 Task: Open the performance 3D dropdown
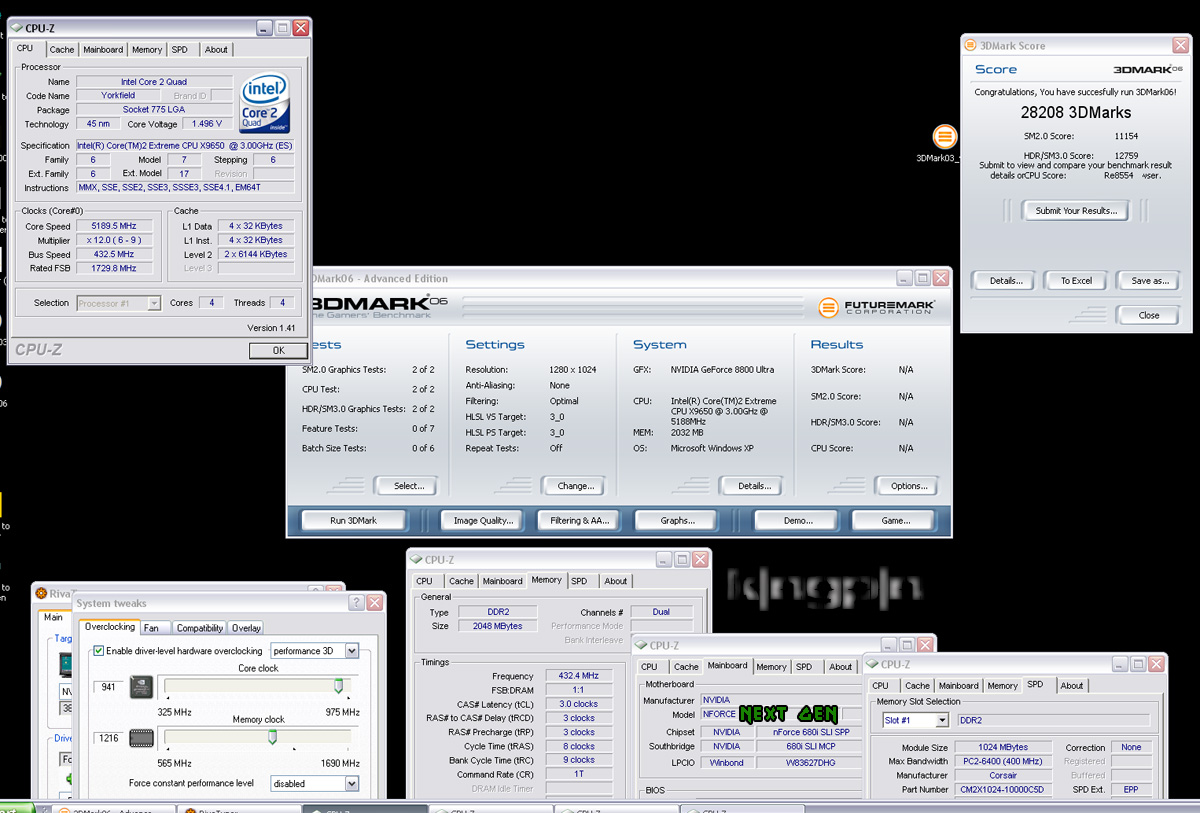(x=351, y=651)
